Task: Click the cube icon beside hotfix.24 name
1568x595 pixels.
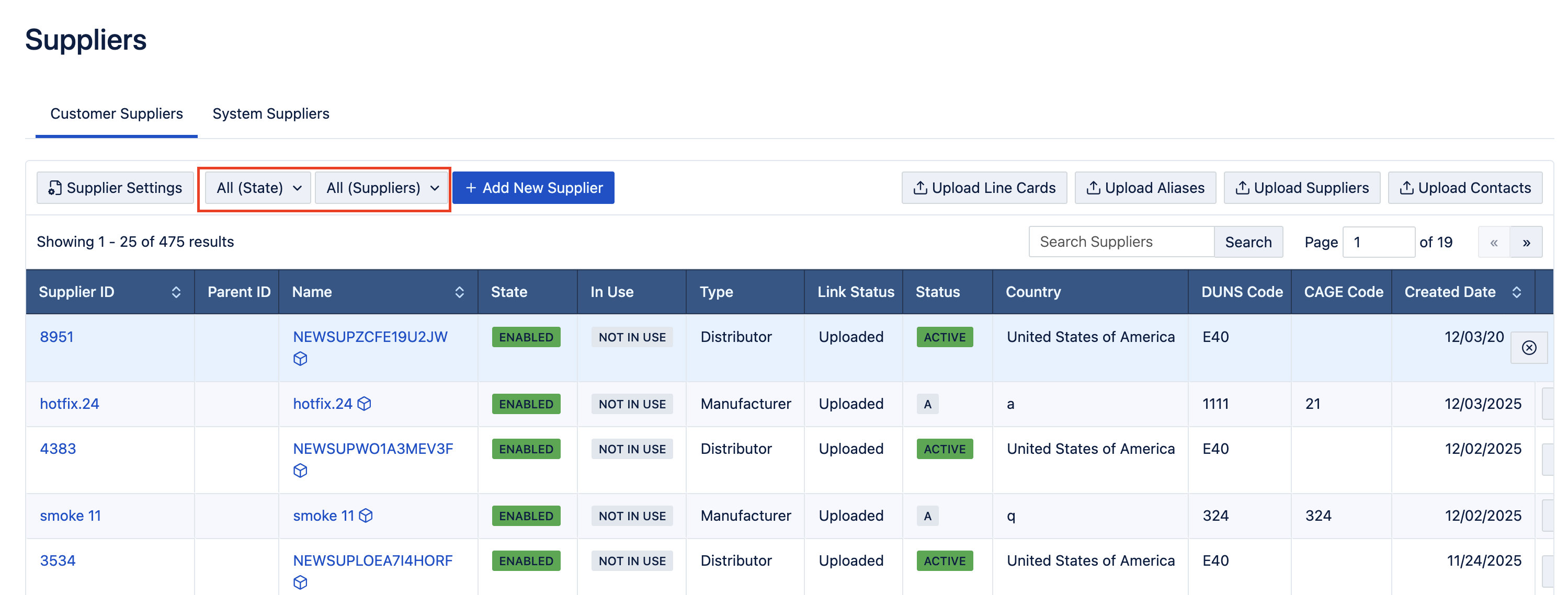Action: point(364,403)
